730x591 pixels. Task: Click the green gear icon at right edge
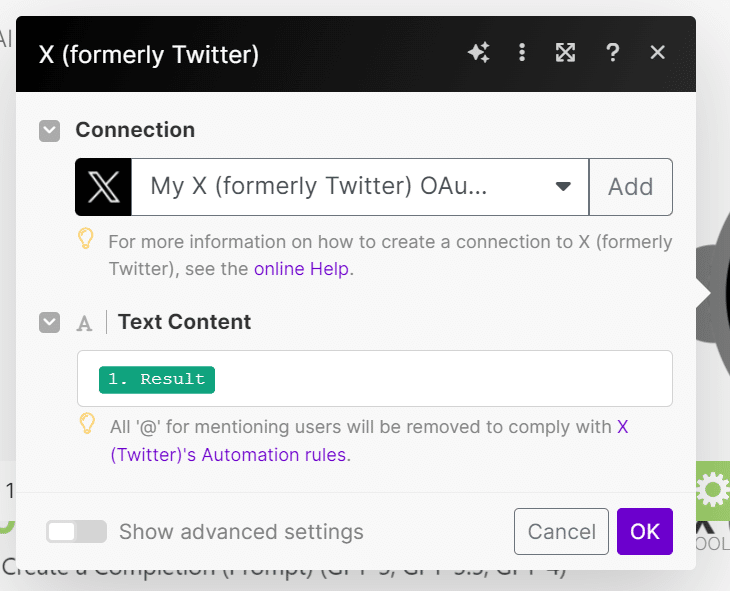712,489
